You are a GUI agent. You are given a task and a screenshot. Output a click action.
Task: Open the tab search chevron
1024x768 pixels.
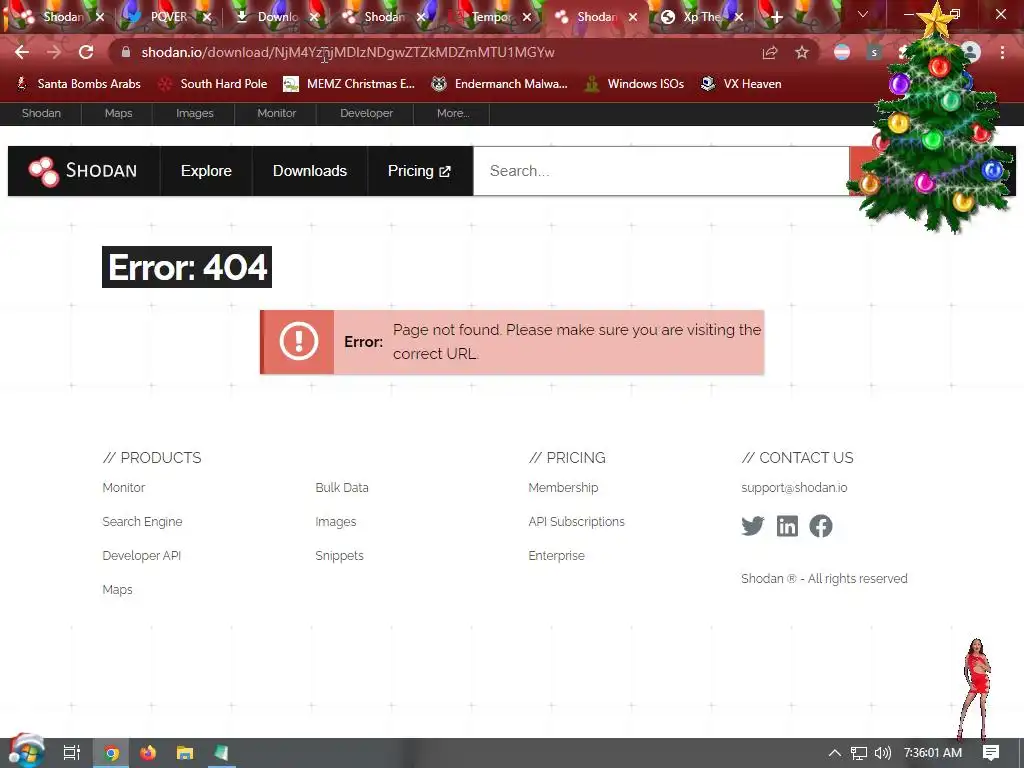[x=863, y=14]
